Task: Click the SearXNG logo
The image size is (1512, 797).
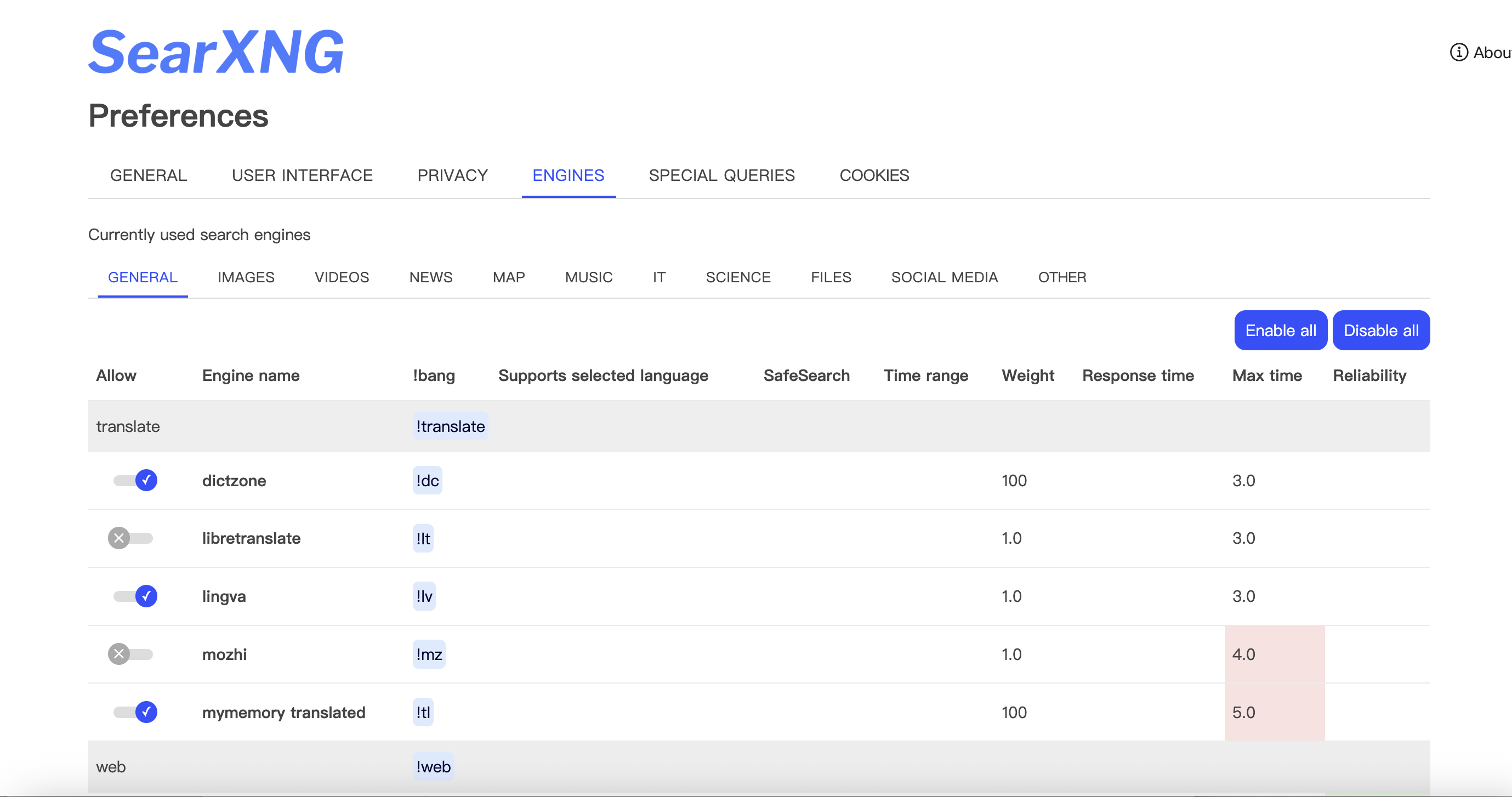Action: click(x=215, y=52)
